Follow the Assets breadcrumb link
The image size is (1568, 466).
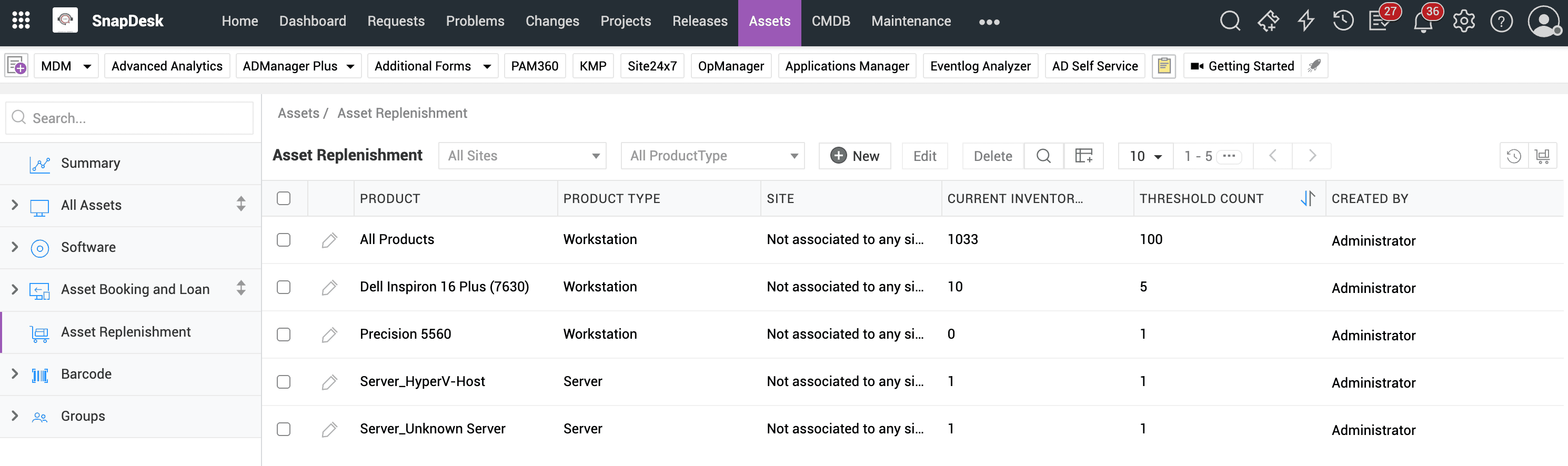click(x=298, y=113)
